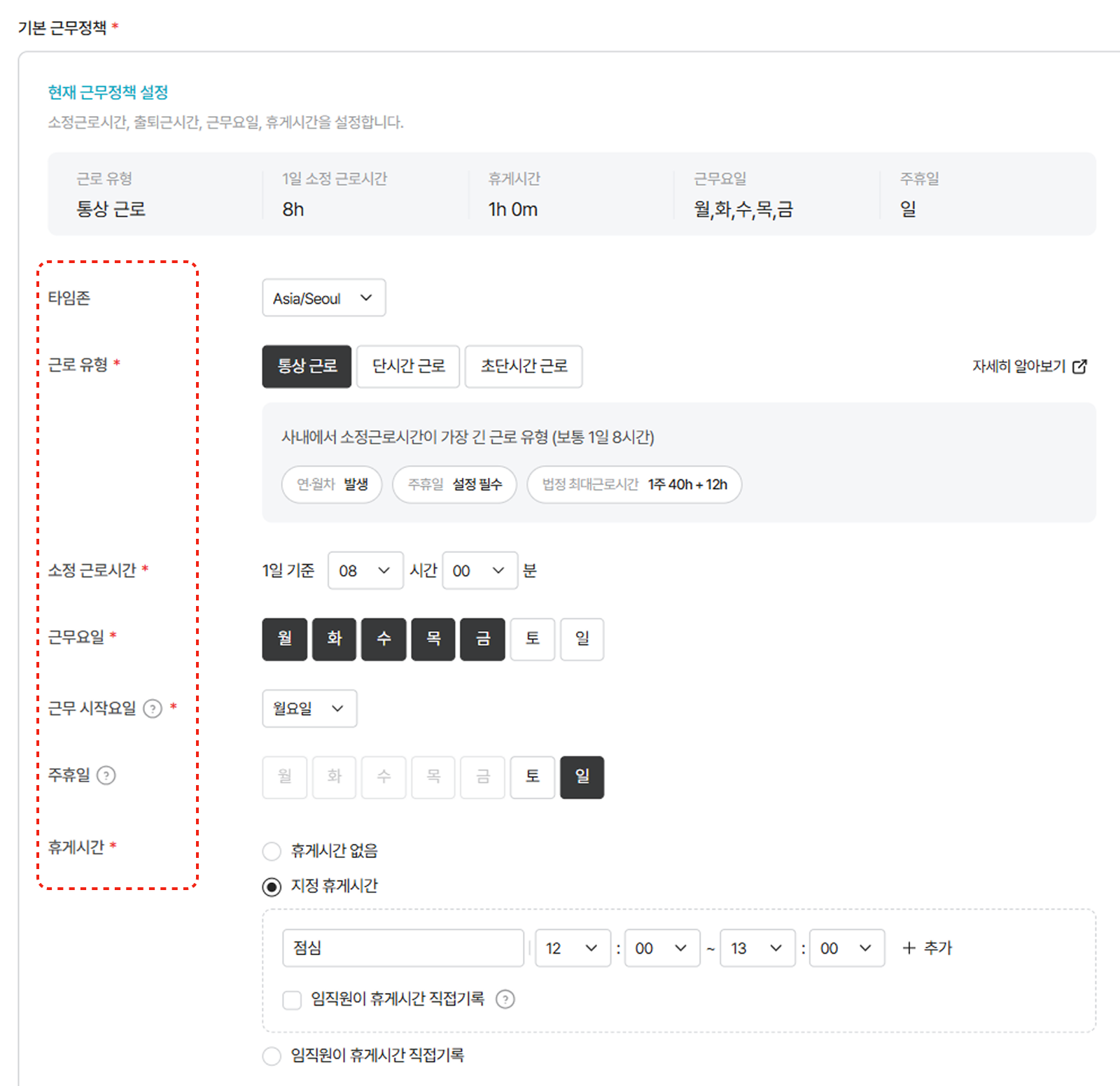Toggle 수 in the 근무요일 row

tap(384, 639)
